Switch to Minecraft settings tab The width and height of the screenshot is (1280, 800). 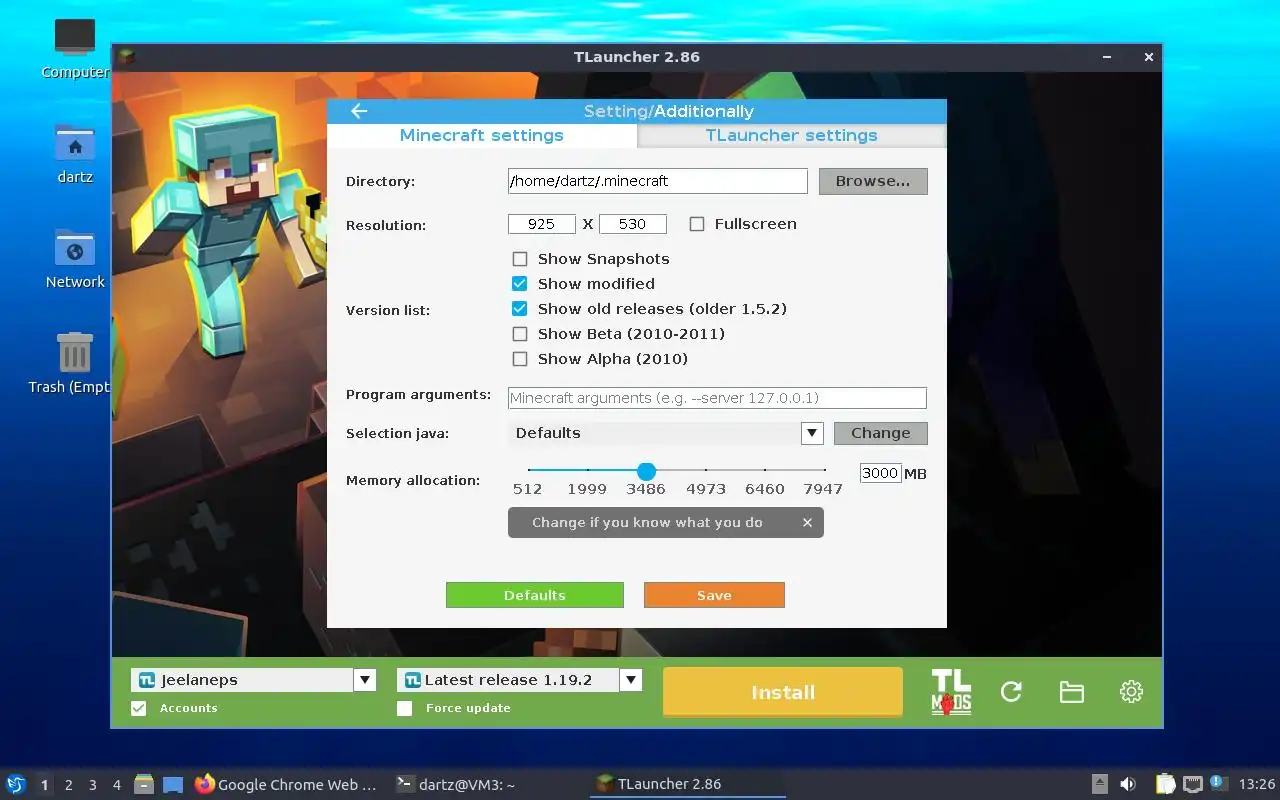tap(482, 135)
